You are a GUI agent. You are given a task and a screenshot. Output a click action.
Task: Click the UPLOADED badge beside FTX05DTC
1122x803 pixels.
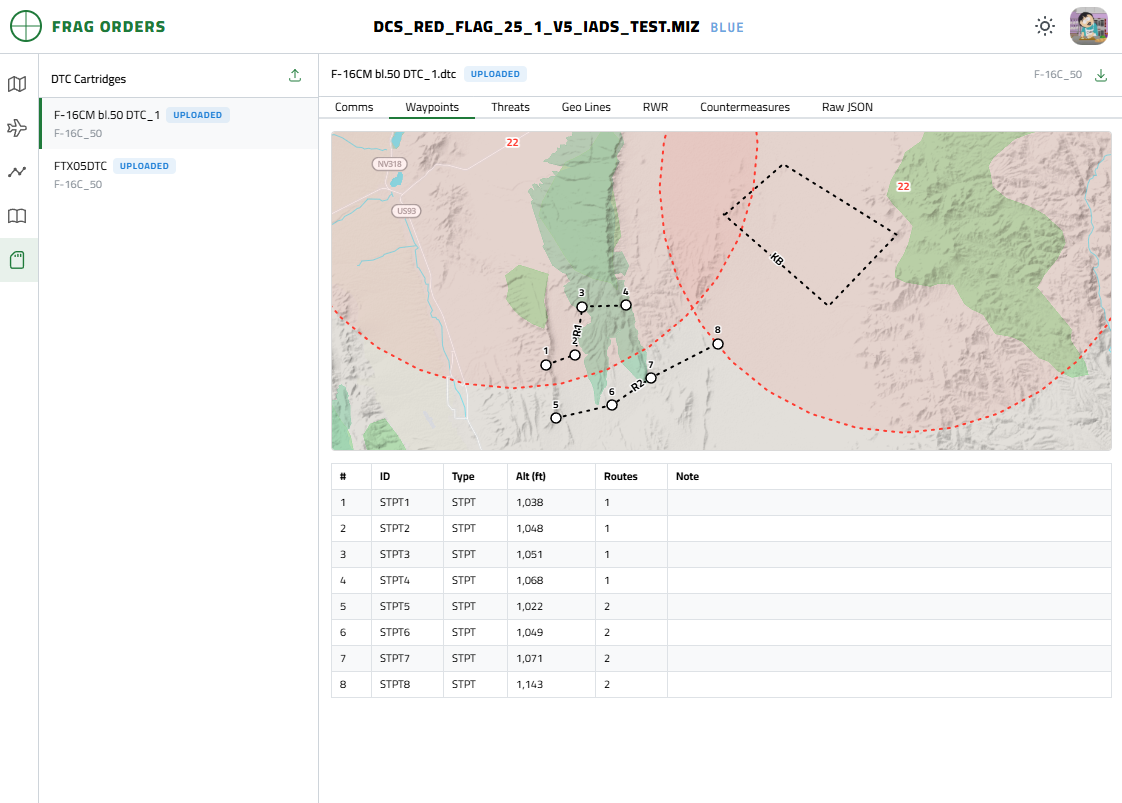pyautogui.click(x=145, y=166)
